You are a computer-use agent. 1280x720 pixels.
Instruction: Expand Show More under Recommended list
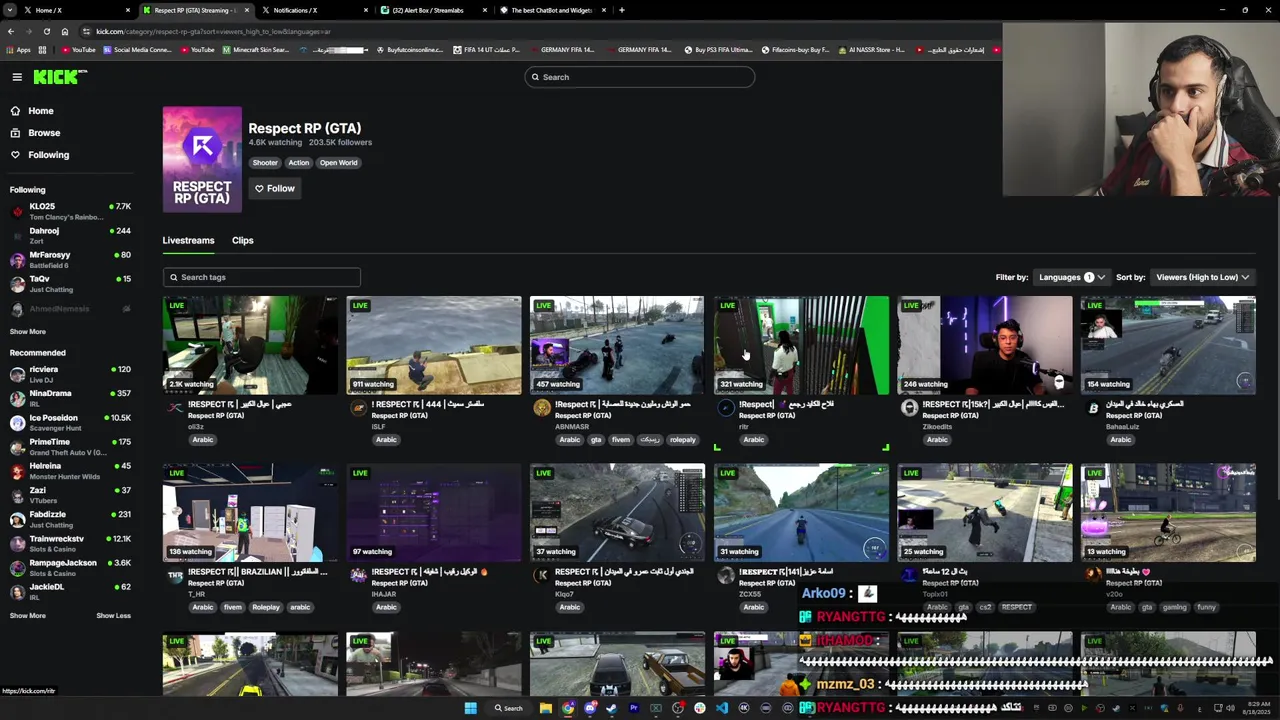point(28,615)
